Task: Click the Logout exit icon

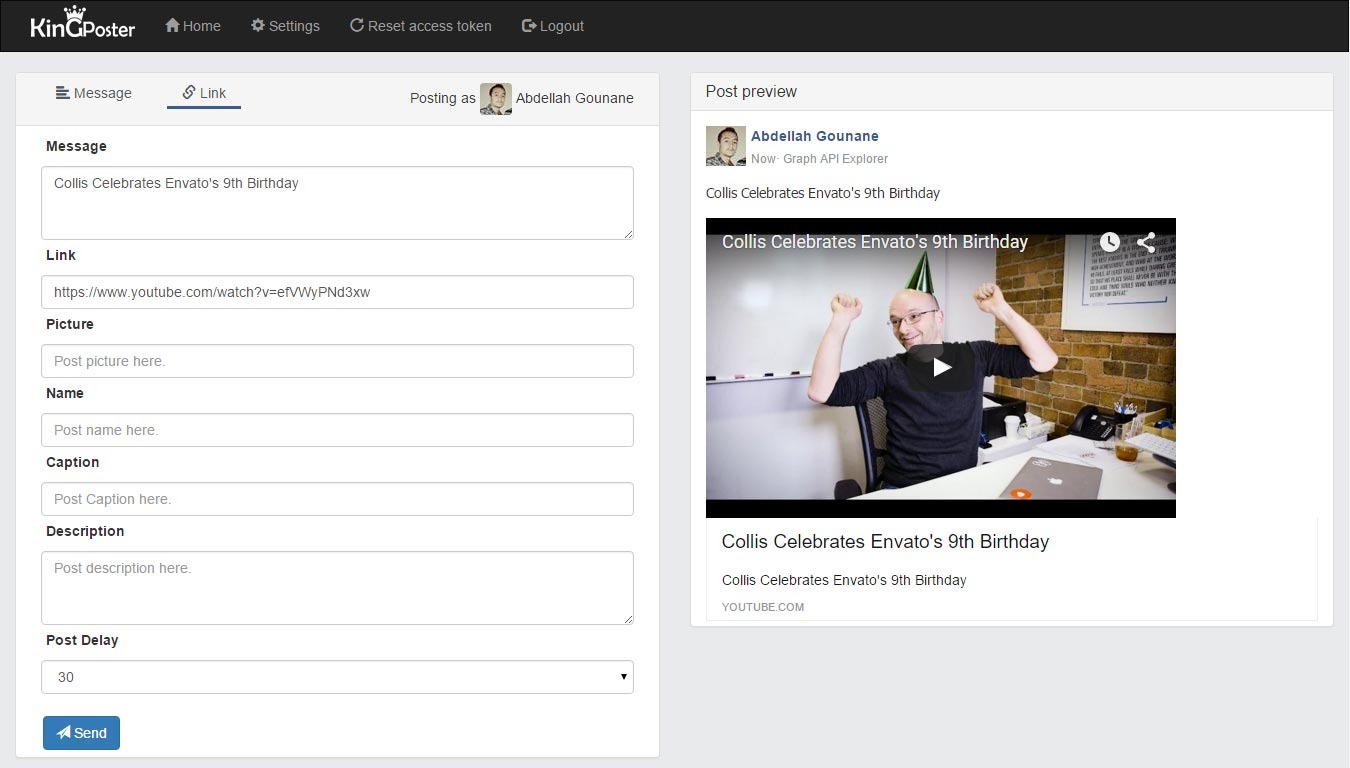Action: 529,25
